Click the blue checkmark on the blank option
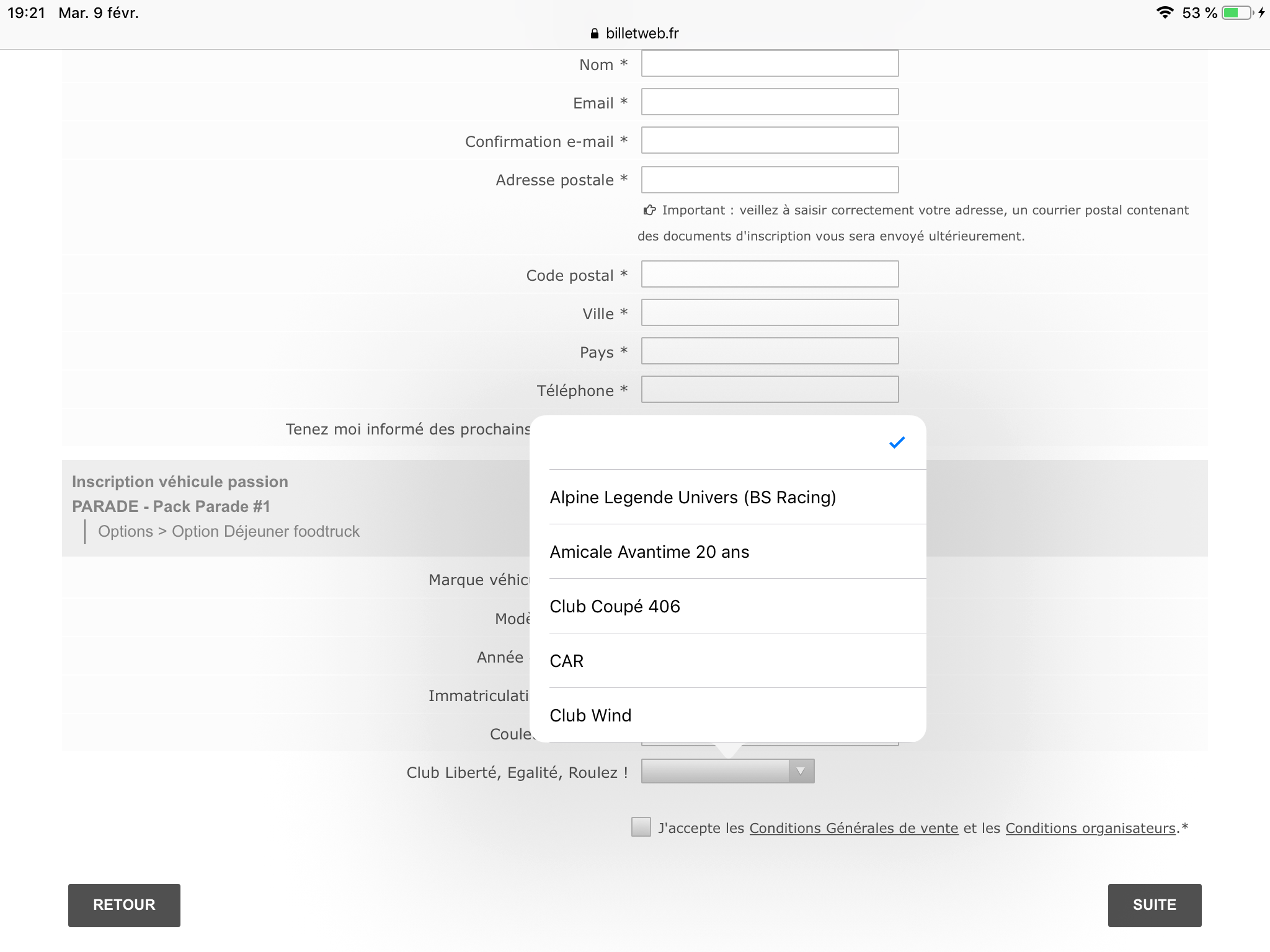1270x952 pixels. coord(897,443)
